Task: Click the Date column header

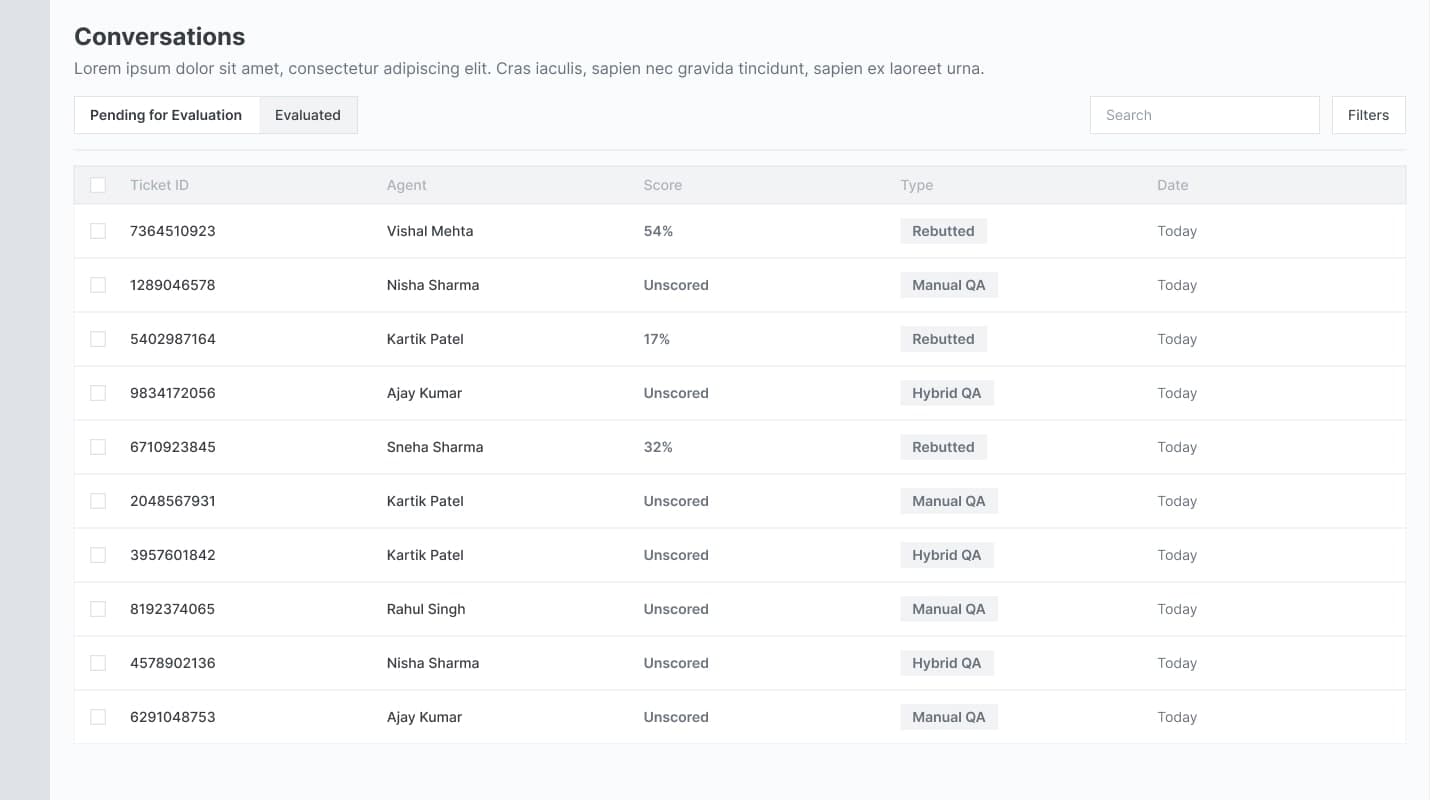Action: point(1173,185)
